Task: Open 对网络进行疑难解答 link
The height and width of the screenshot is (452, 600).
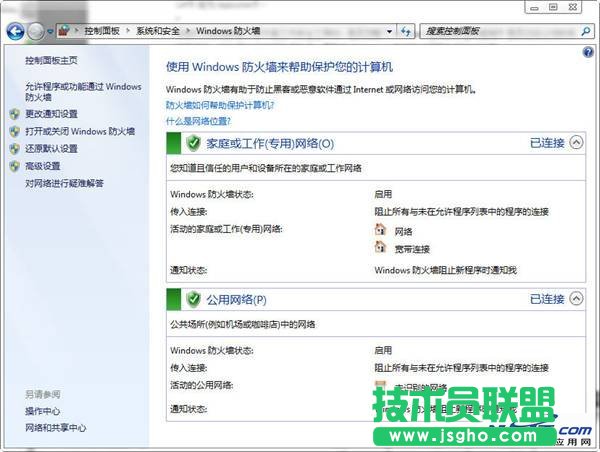Action: 64,183
